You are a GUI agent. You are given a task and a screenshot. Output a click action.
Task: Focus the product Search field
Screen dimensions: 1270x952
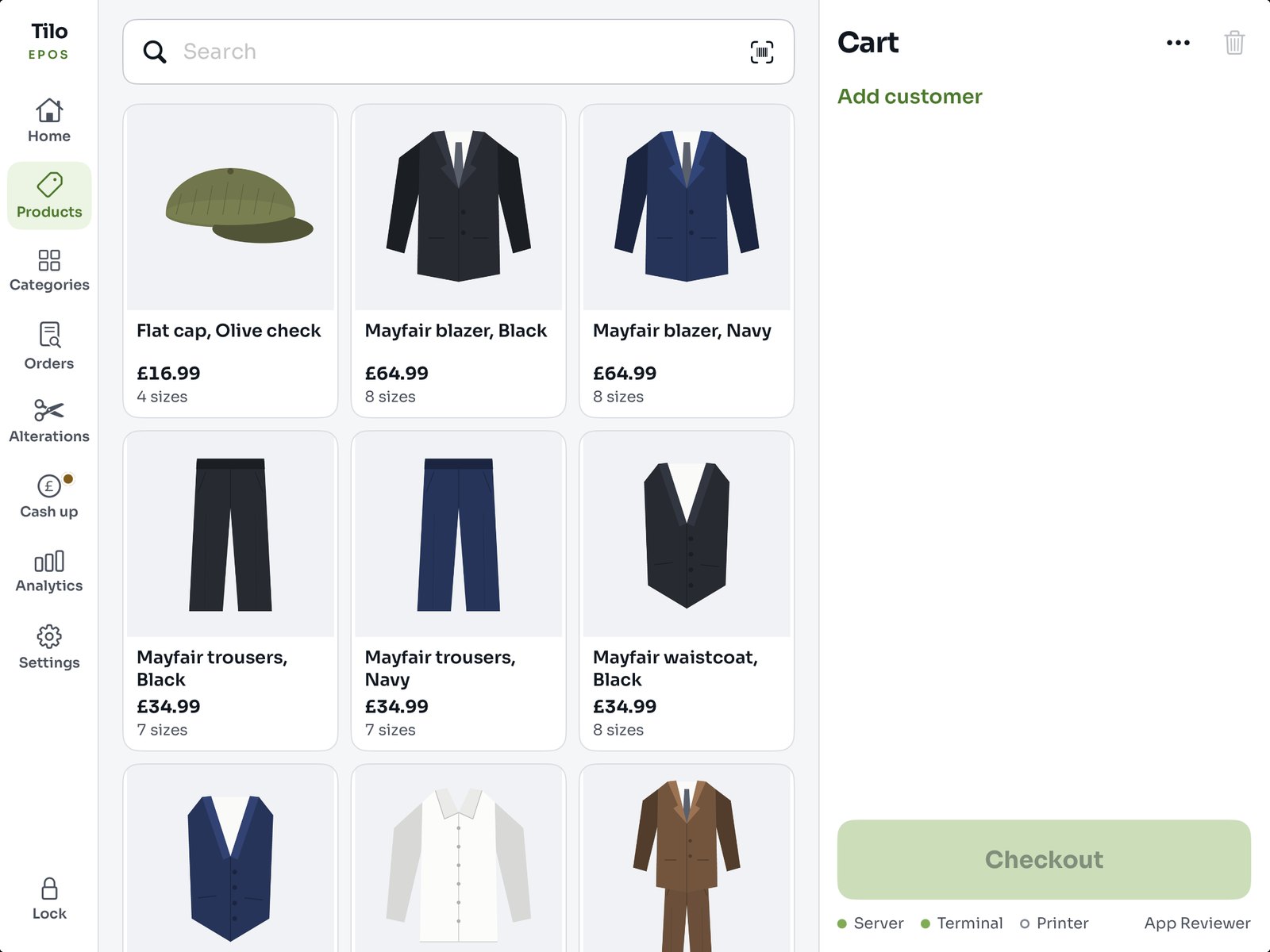tap(459, 52)
